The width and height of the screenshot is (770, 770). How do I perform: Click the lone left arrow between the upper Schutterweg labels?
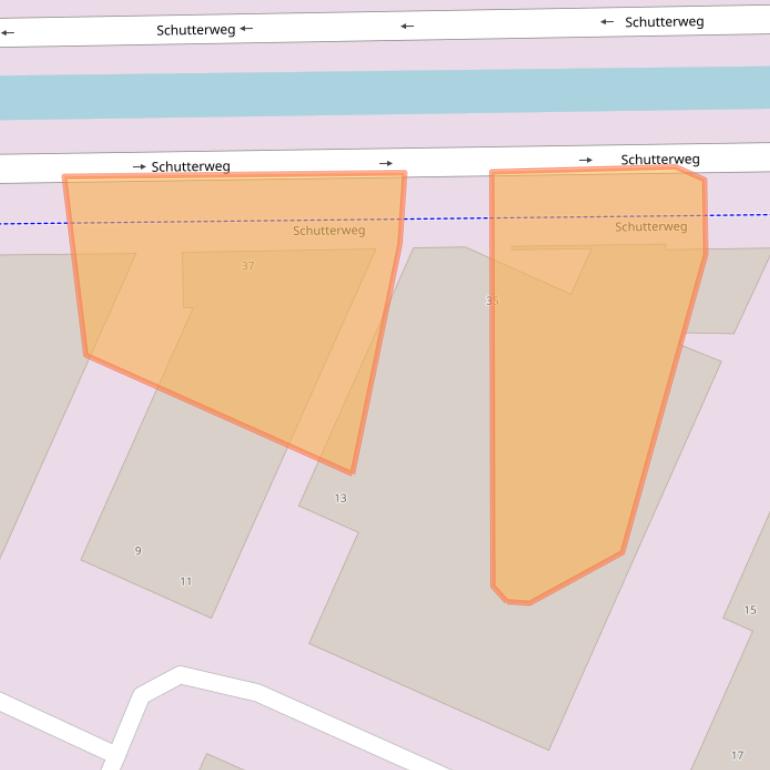tap(407, 26)
